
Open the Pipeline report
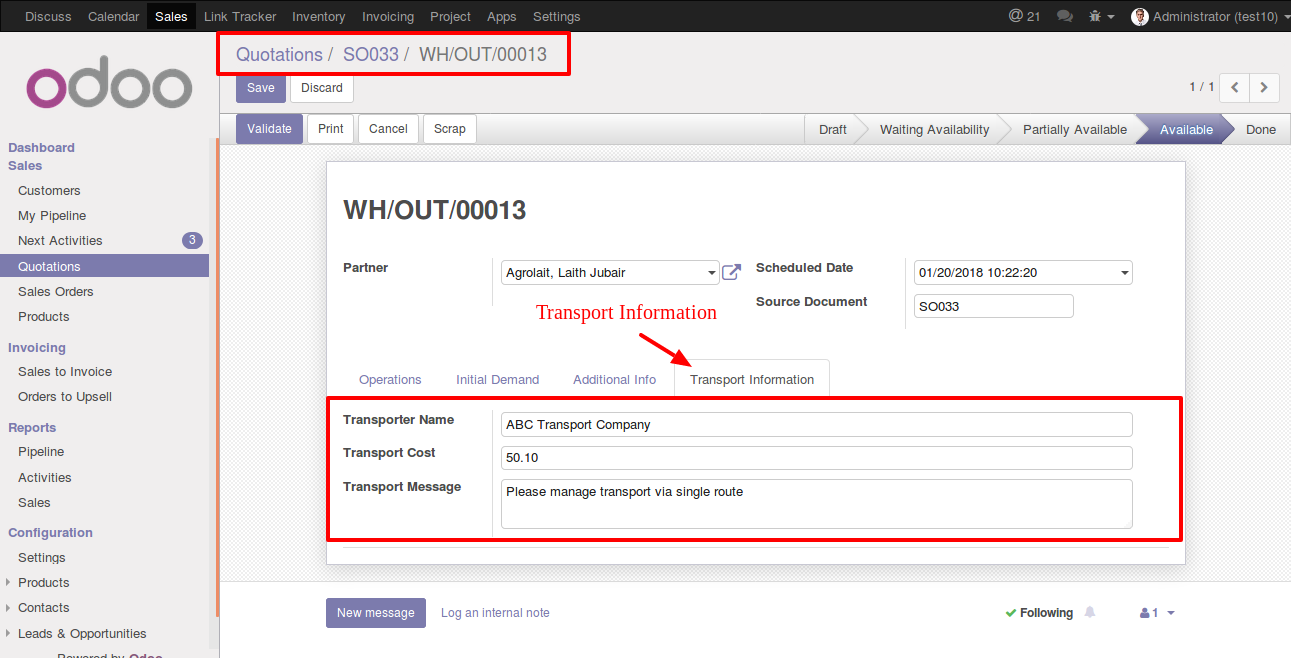coord(41,451)
